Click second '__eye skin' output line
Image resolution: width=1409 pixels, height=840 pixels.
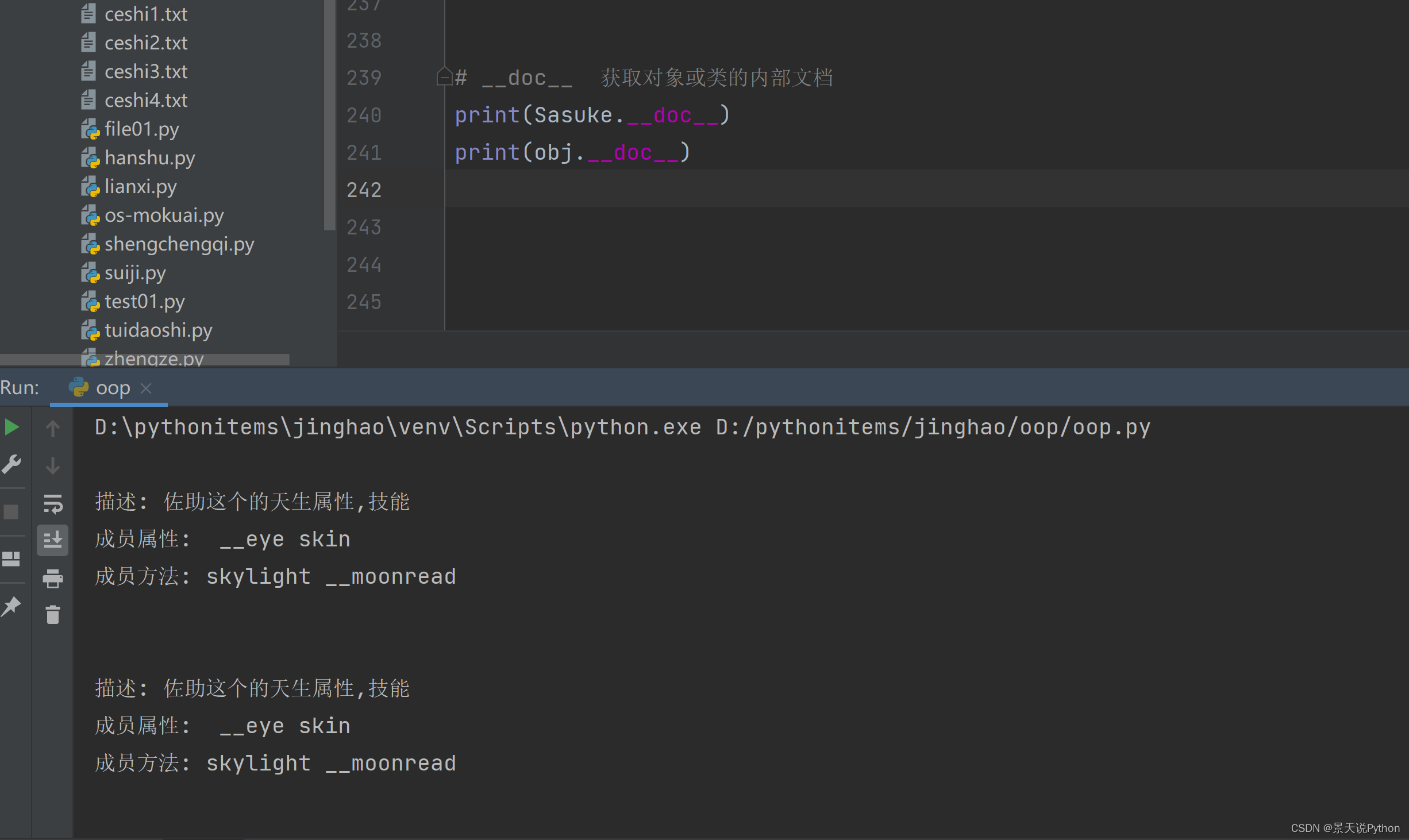pos(223,726)
